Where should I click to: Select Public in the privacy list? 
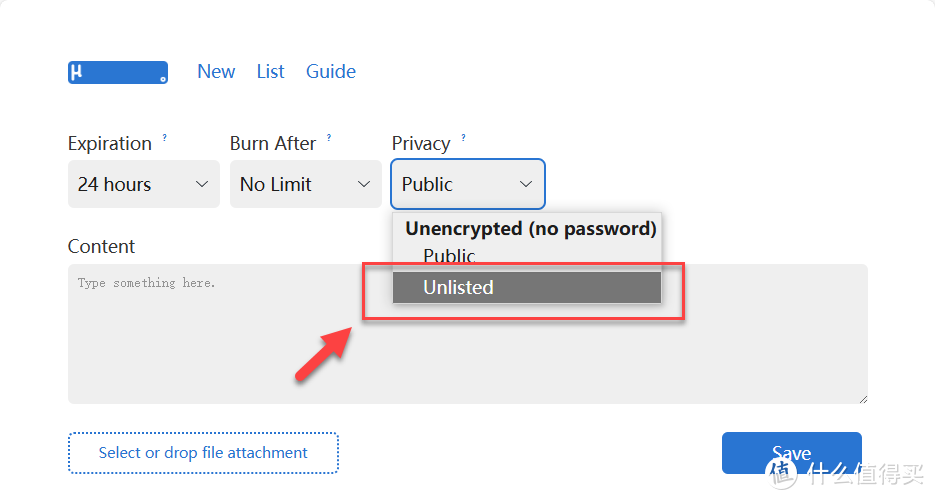[449, 256]
